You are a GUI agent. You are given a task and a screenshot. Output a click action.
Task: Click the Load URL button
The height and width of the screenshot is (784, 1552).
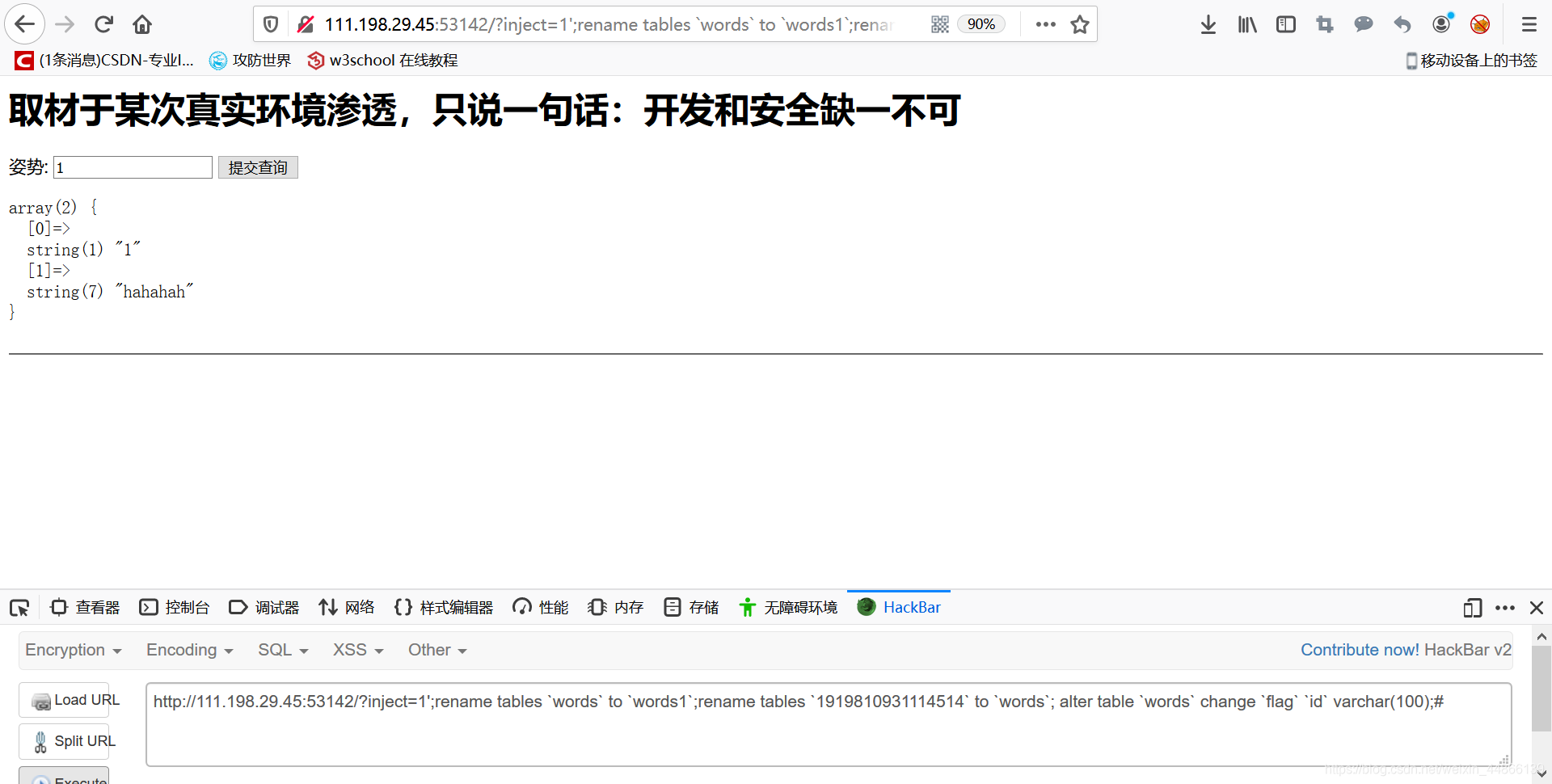[x=64, y=700]
